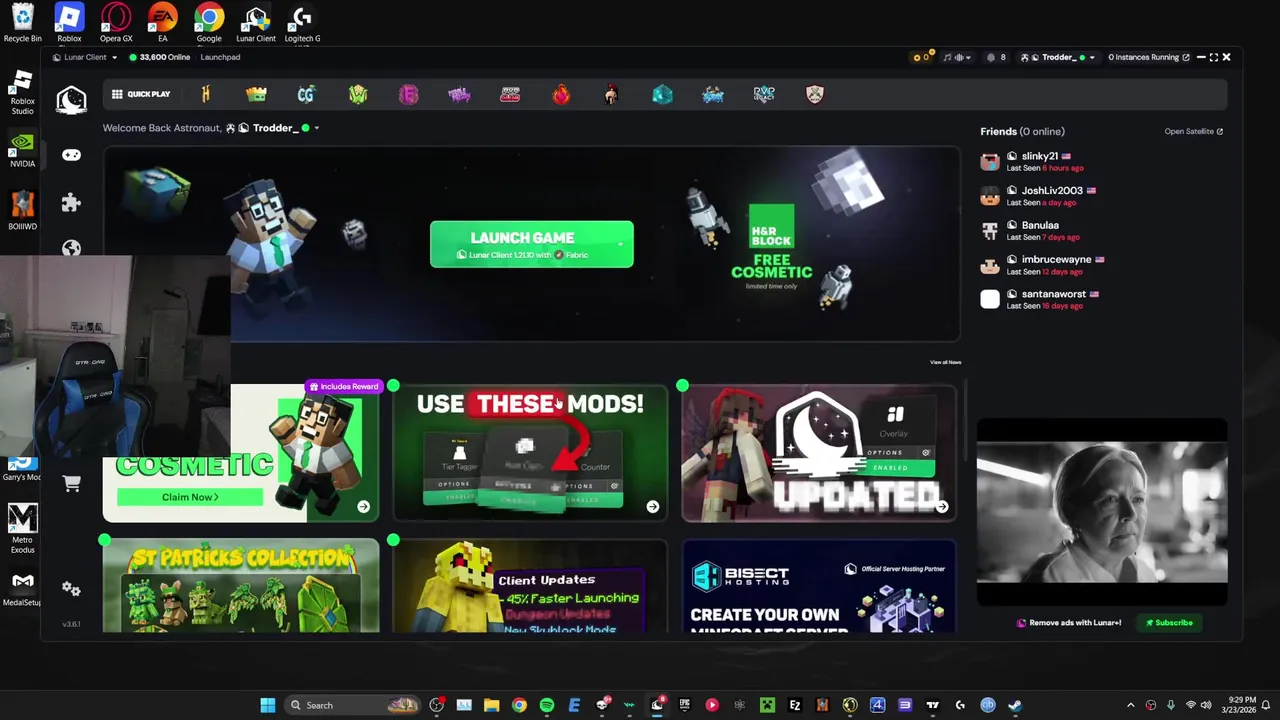The height and width of the screenshot is (720, 1280).
Task: Click the green Subscribe button
Action: pyautogui.click(x=1169, y=623)
